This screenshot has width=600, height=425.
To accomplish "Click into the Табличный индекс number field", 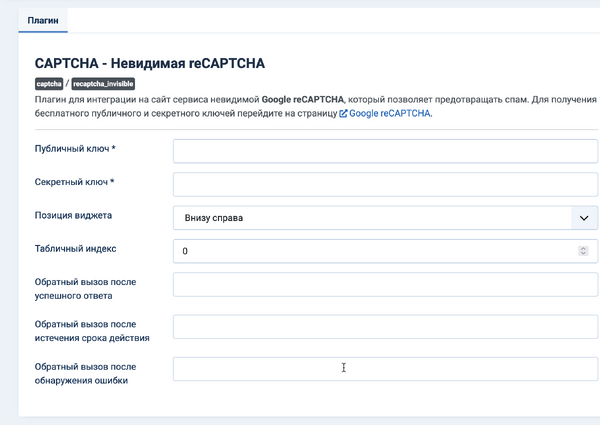I will pyautogui.click(x=385, y=251).
